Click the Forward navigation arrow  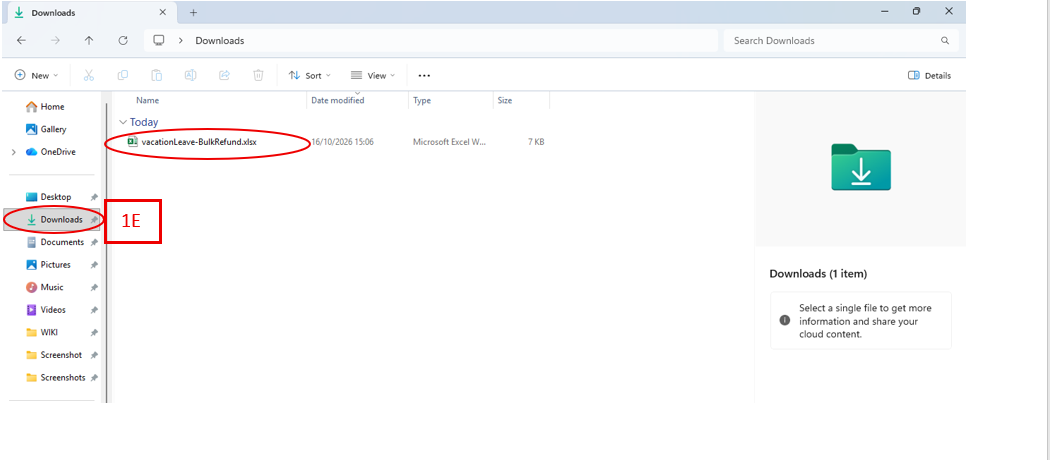point(56,40)
